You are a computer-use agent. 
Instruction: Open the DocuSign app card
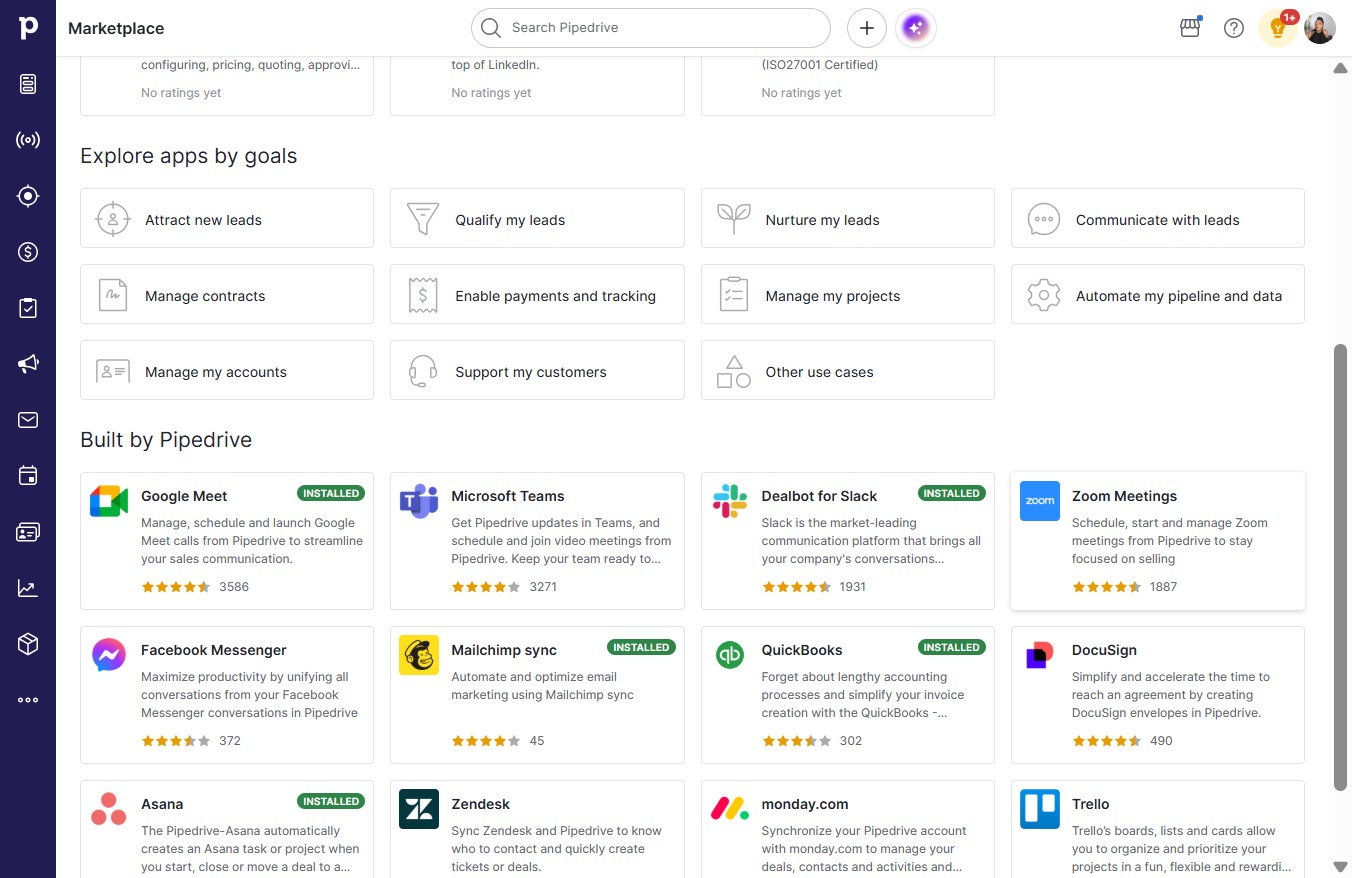[x=1158, y=695]
